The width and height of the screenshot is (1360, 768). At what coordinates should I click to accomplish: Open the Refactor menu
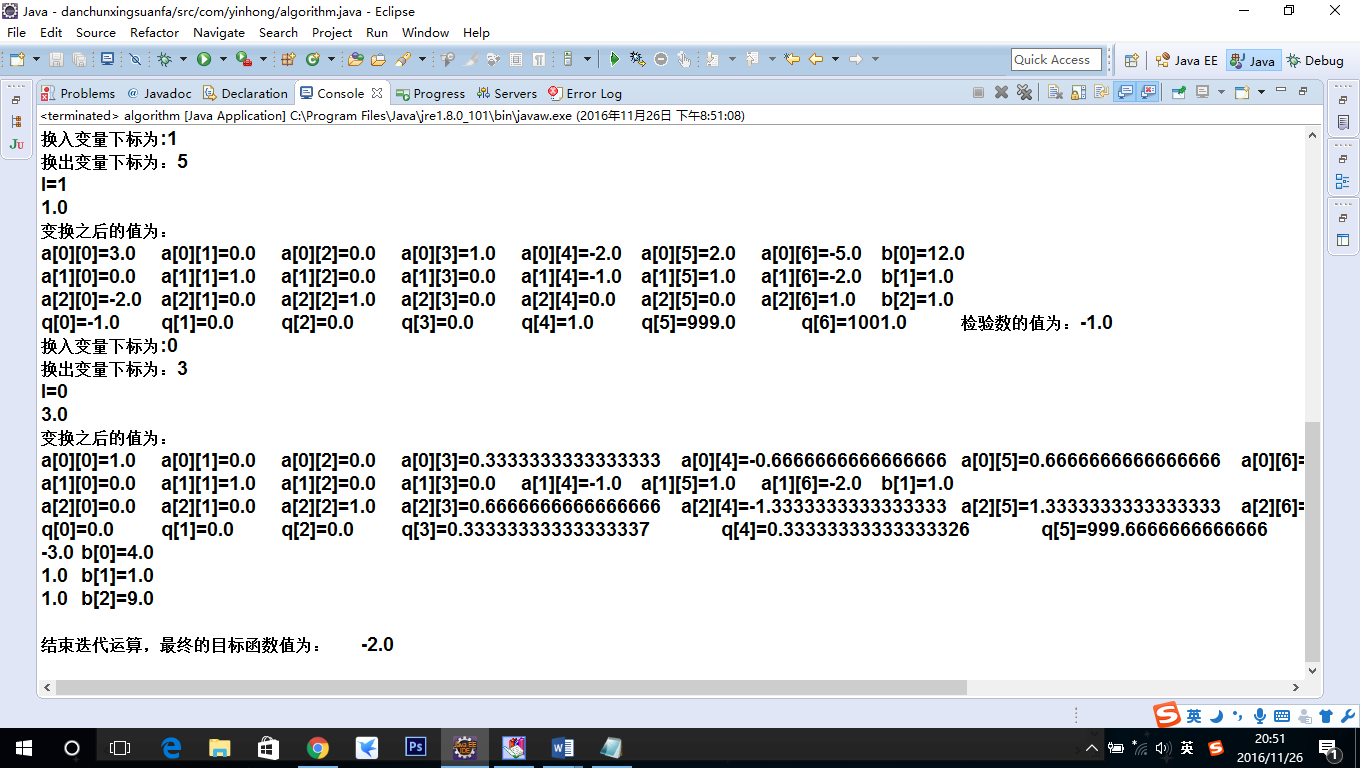tap(154, 32)
